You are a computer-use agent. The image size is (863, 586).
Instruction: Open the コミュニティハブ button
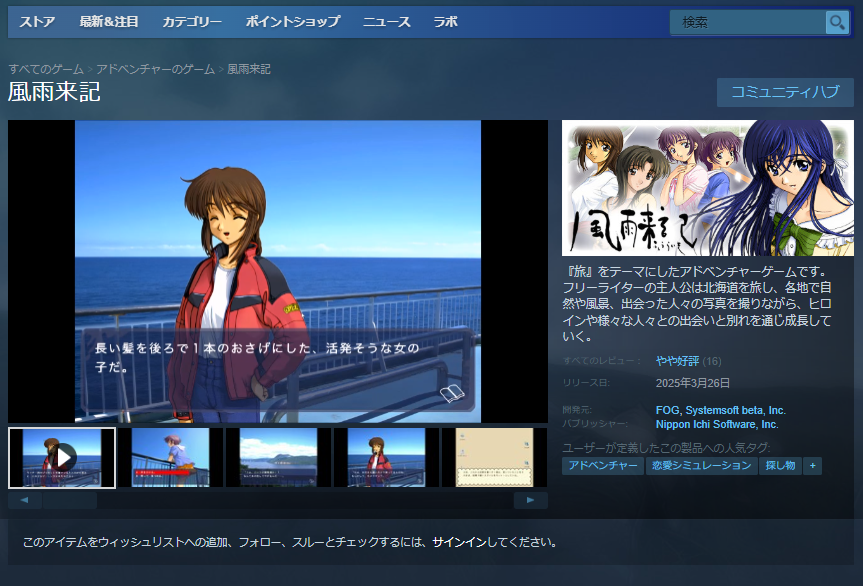(x=785, y=92)
